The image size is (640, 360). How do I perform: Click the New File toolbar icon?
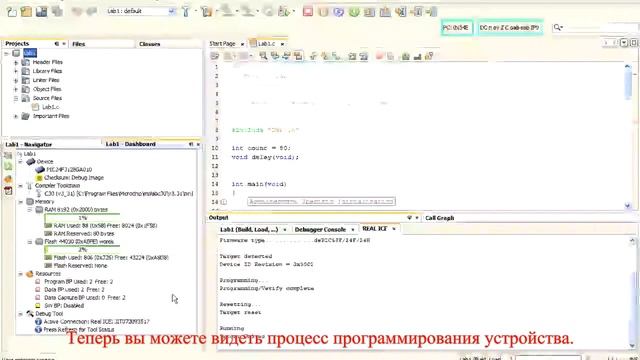pyautogui.click(x=12, y=11)
